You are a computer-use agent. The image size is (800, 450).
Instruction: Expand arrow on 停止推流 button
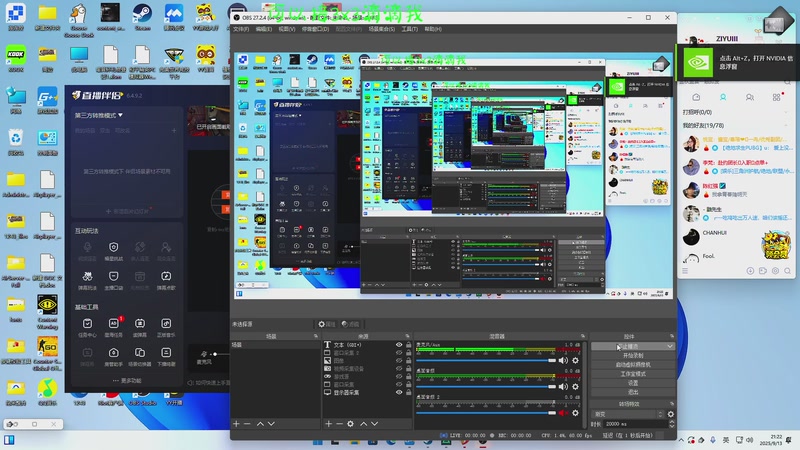[x=670, y=346]
